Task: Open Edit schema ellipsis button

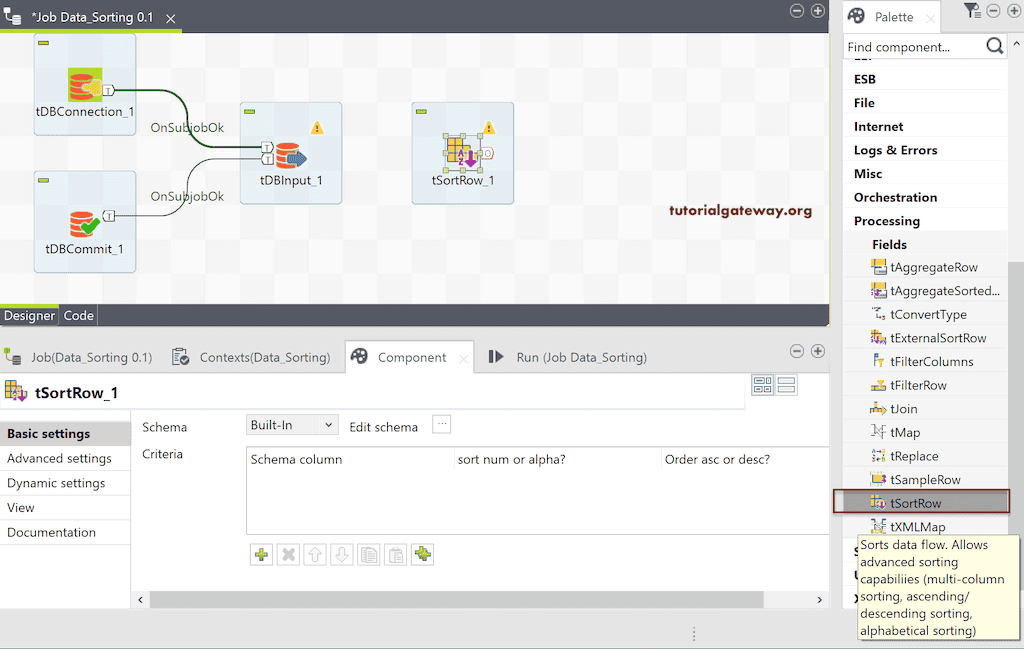Action: coord(442,425)
